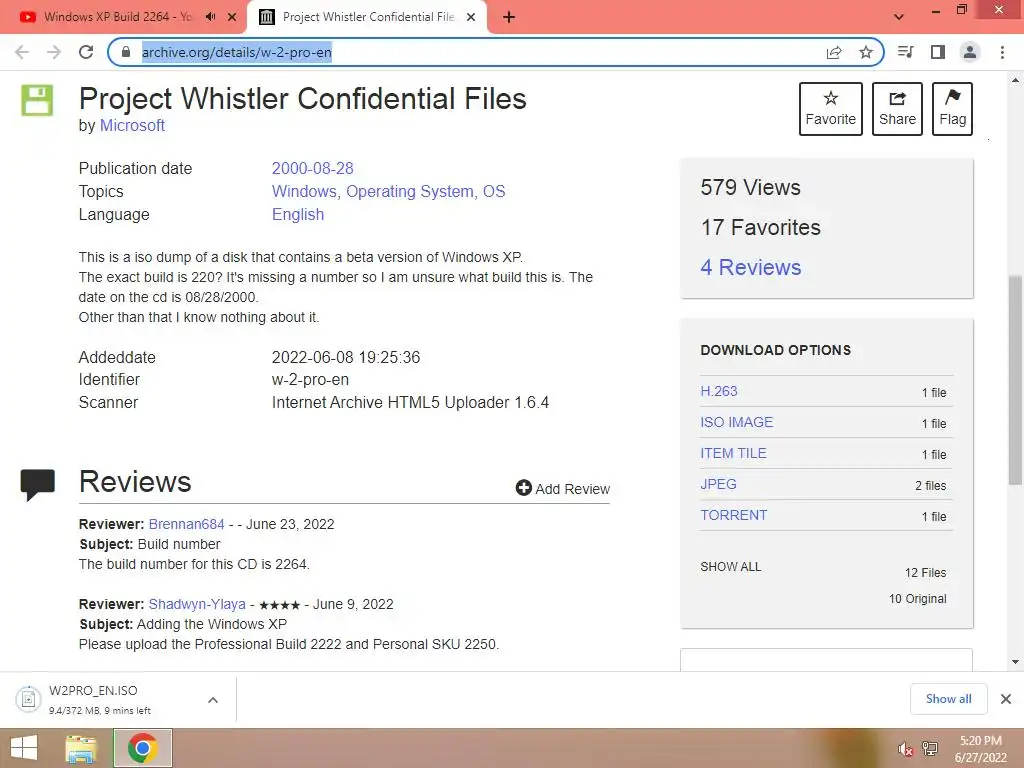1024x768 pixels.
Task: Switch to the Windows XP Build 2264 YouTube tab
Action: pyautogui.click(x=118, y=17)
